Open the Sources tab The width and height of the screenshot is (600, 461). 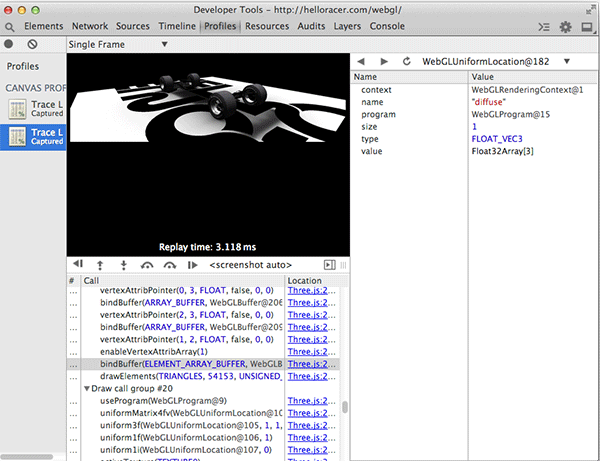click(133, 26)
